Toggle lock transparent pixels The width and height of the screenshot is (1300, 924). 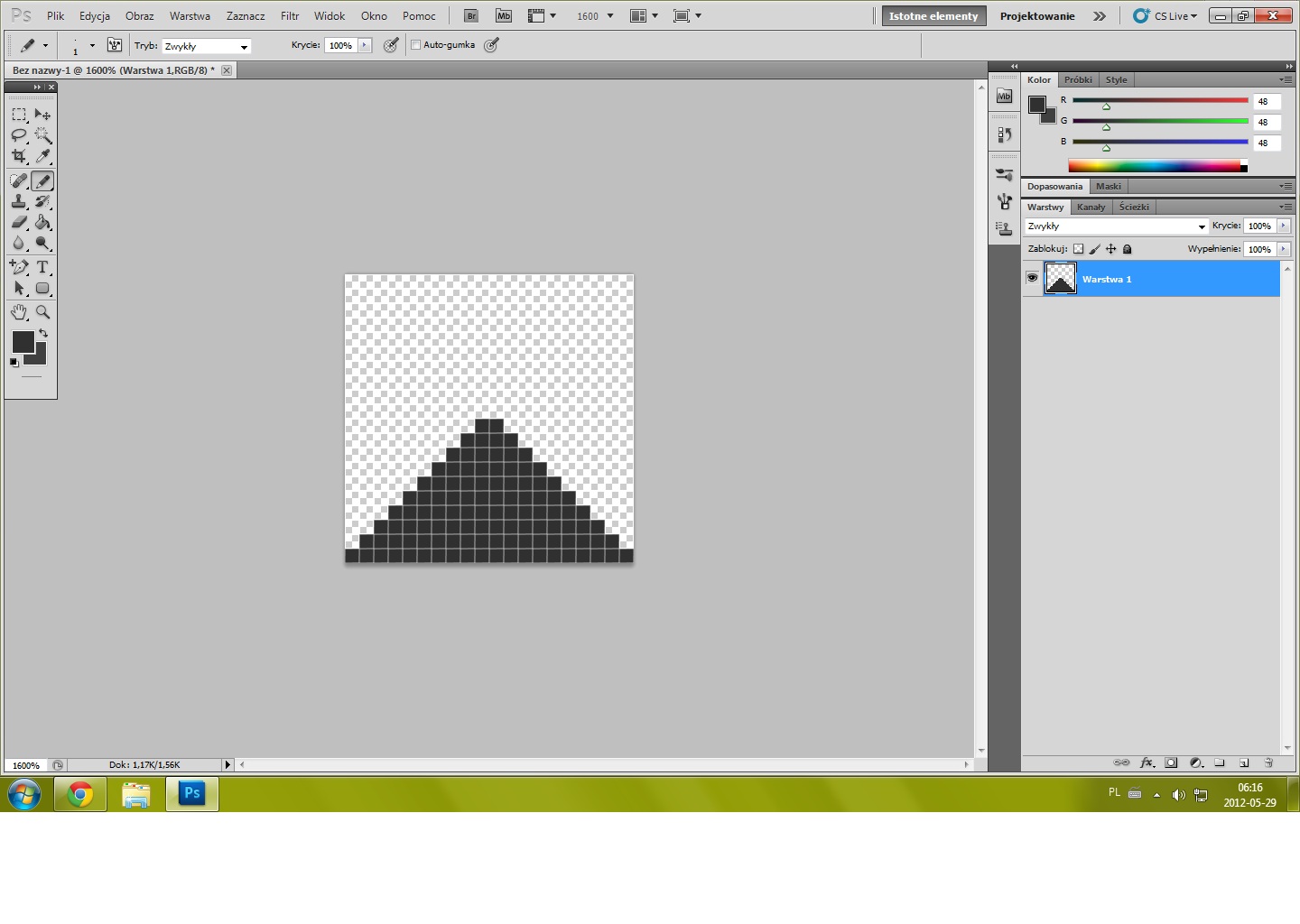click(1078, 249)
